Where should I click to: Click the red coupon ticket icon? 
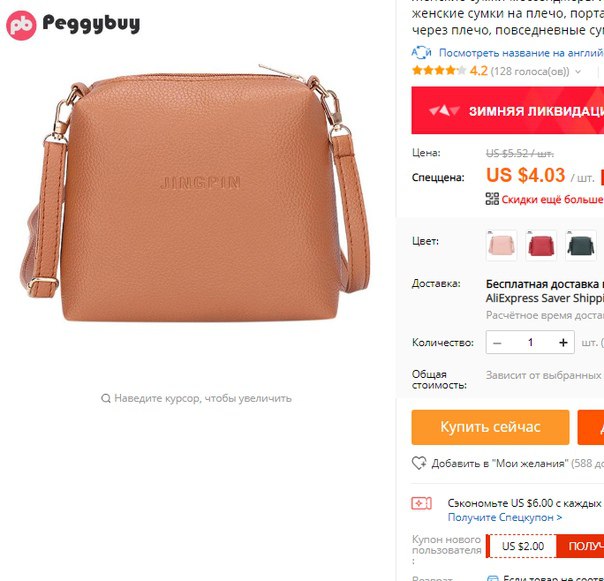pyautogui.click(x=421, y=503)
